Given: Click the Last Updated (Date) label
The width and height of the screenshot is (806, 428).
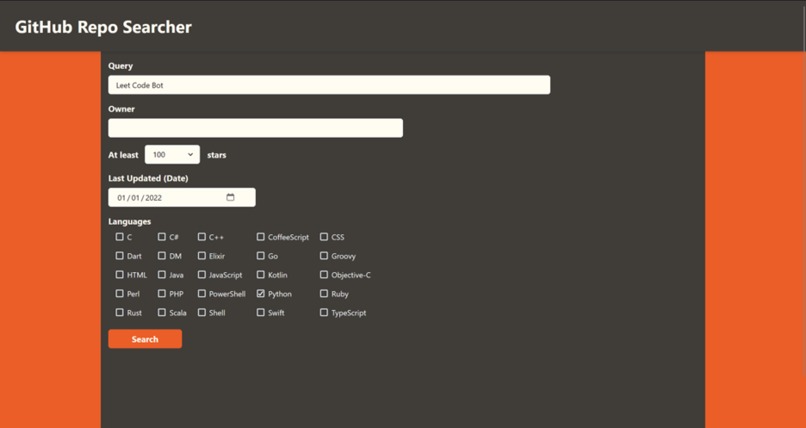Looking at the screenshot, I should (x=148, y=179).
